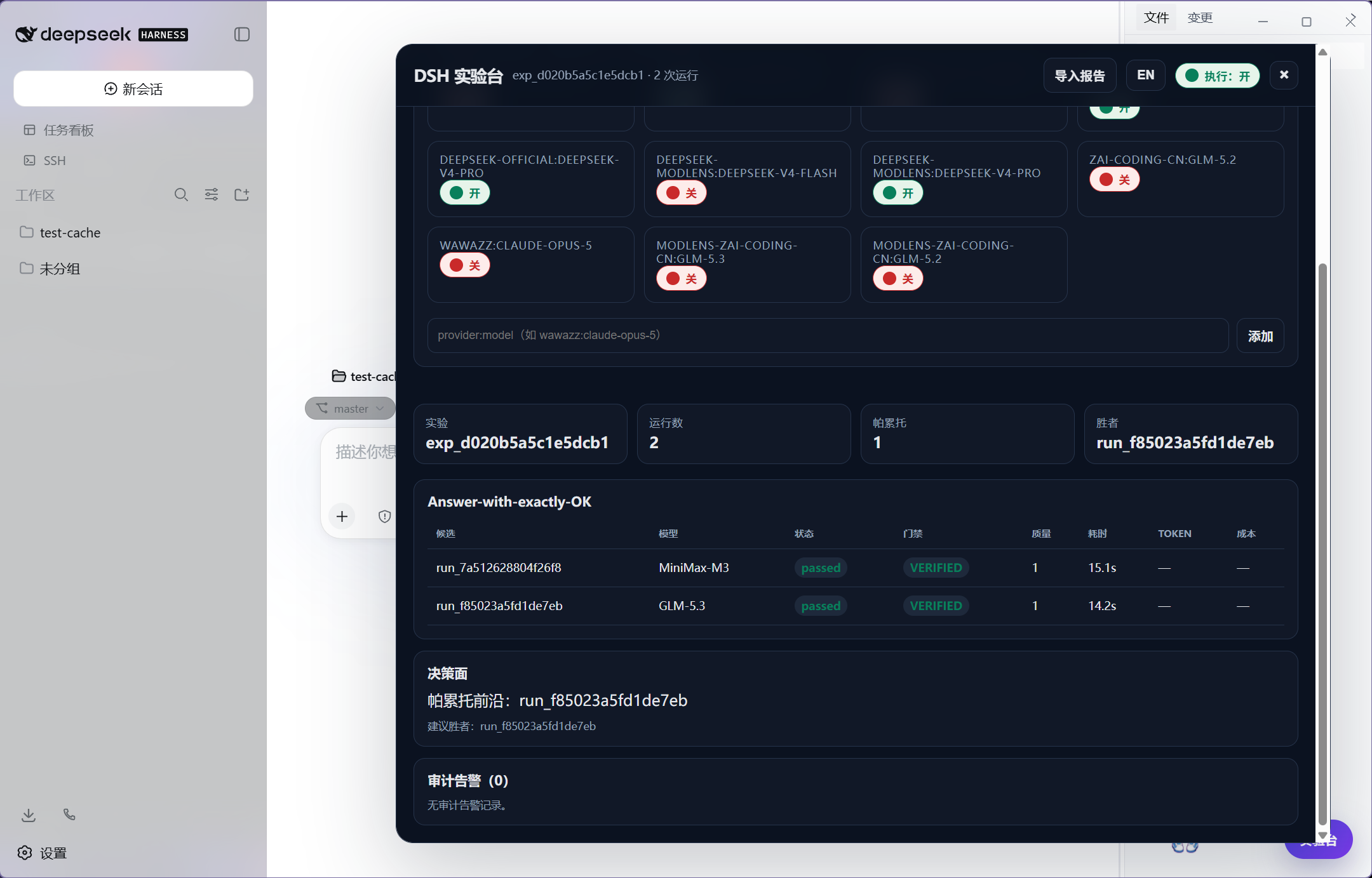Click the phone icon in sidebar
Image resolution: width=1372 pixels, height=878 pixels.
point(69,815)
